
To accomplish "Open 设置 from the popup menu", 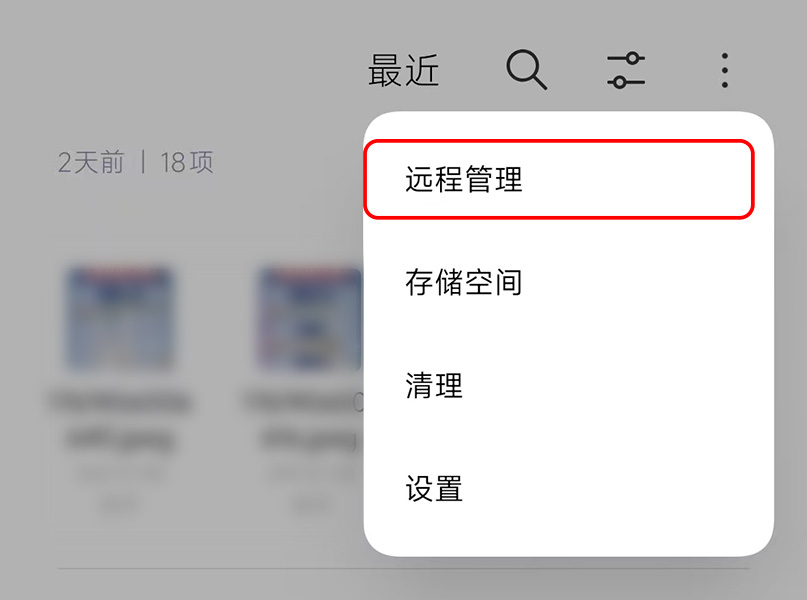I will click(x=568, y=488).
